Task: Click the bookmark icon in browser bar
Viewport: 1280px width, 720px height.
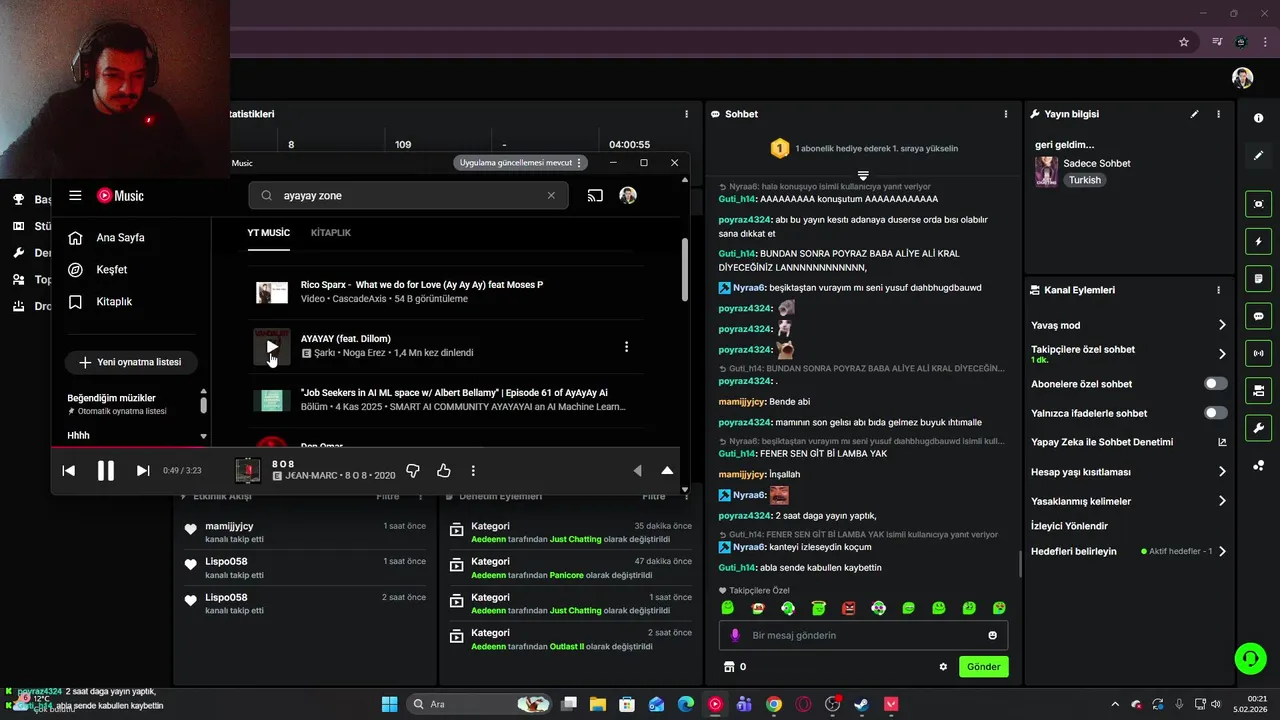Action: [1184, 42]
